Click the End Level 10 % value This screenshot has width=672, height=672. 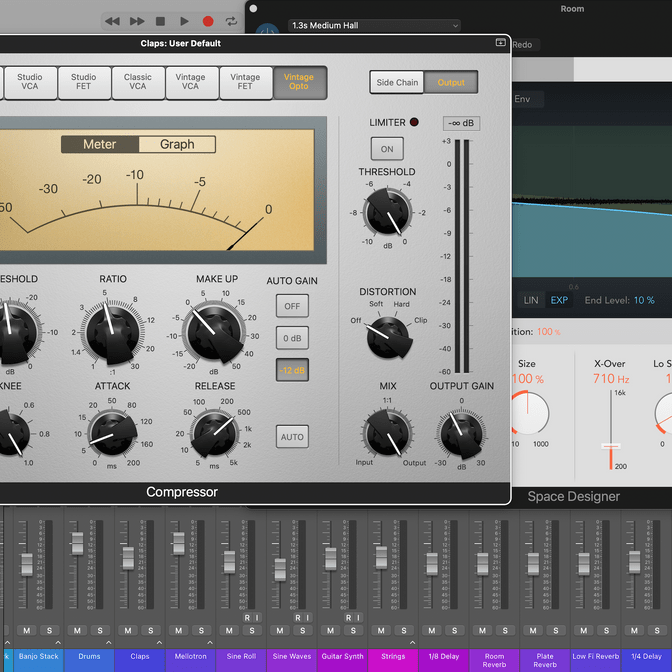tap(644, 300)
